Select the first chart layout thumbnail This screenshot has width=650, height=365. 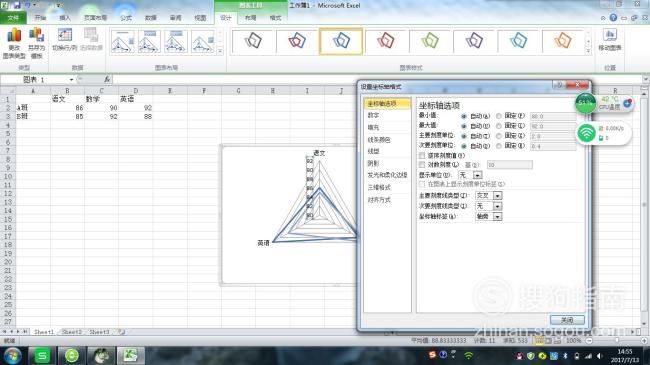tap(123, 41)
